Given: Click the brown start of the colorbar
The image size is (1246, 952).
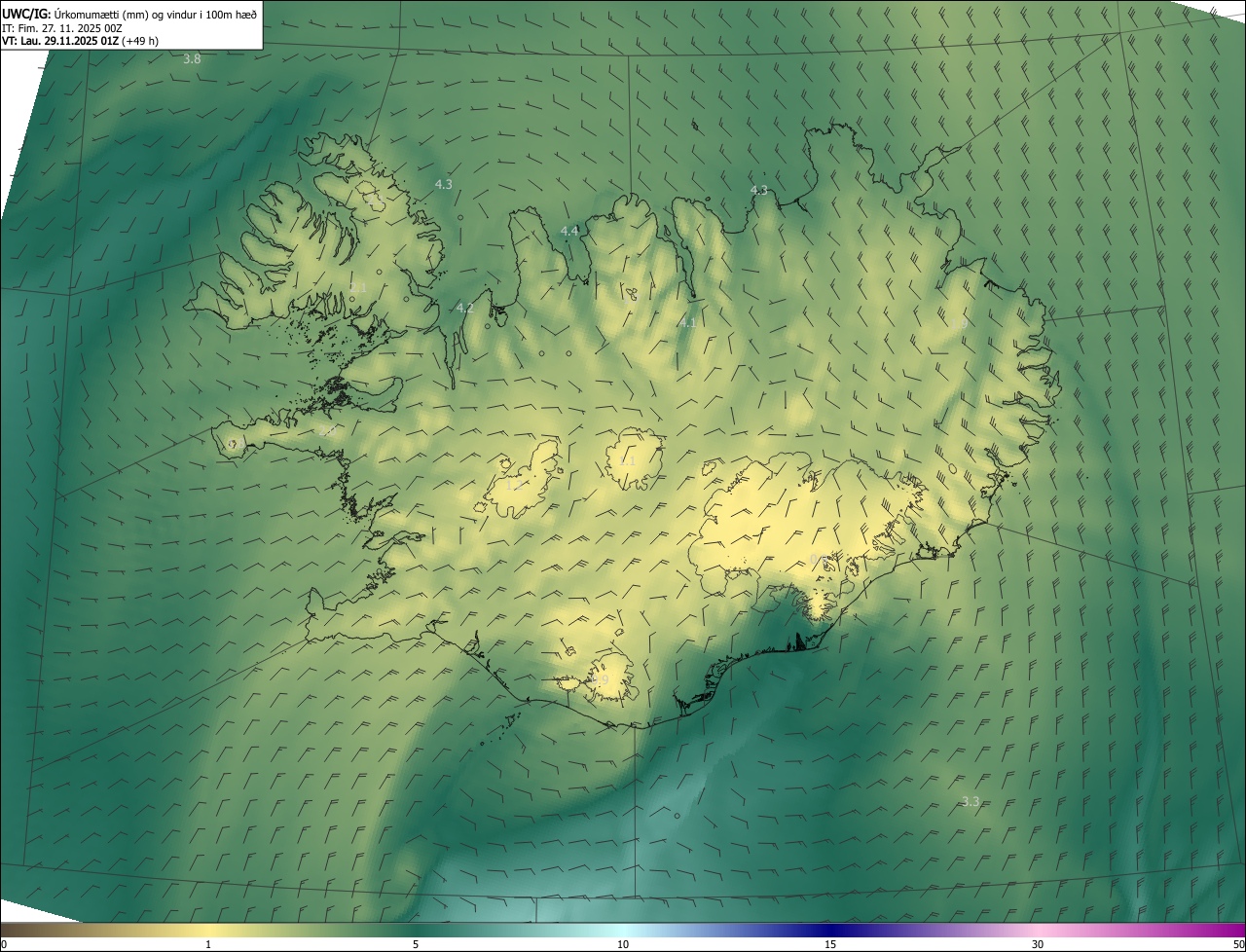Looking at the screenshot, I should (x=19, y=930).
